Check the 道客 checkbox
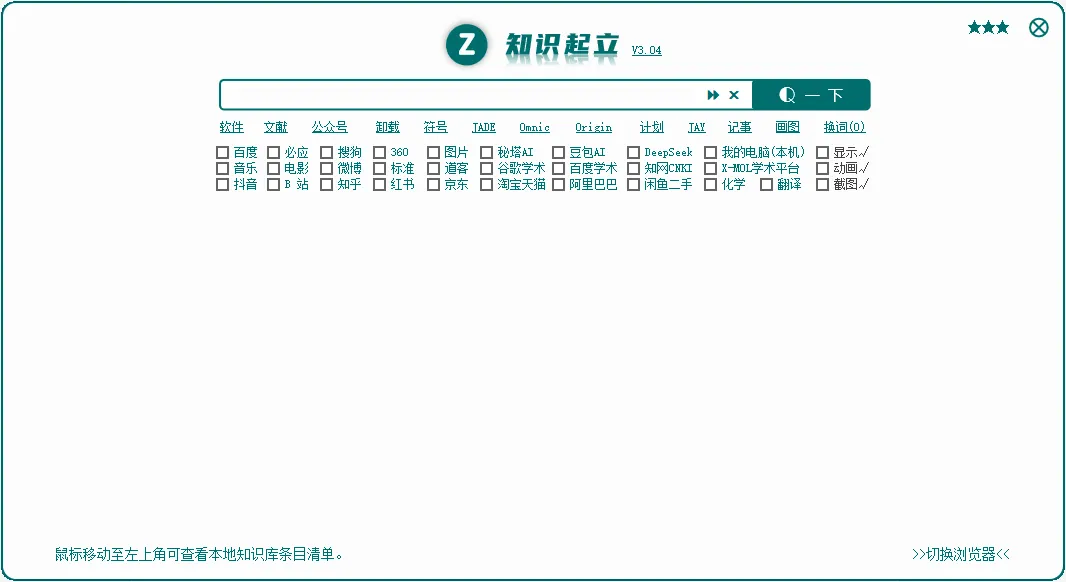Screen dimensions: 1066x582 (433, 168)
